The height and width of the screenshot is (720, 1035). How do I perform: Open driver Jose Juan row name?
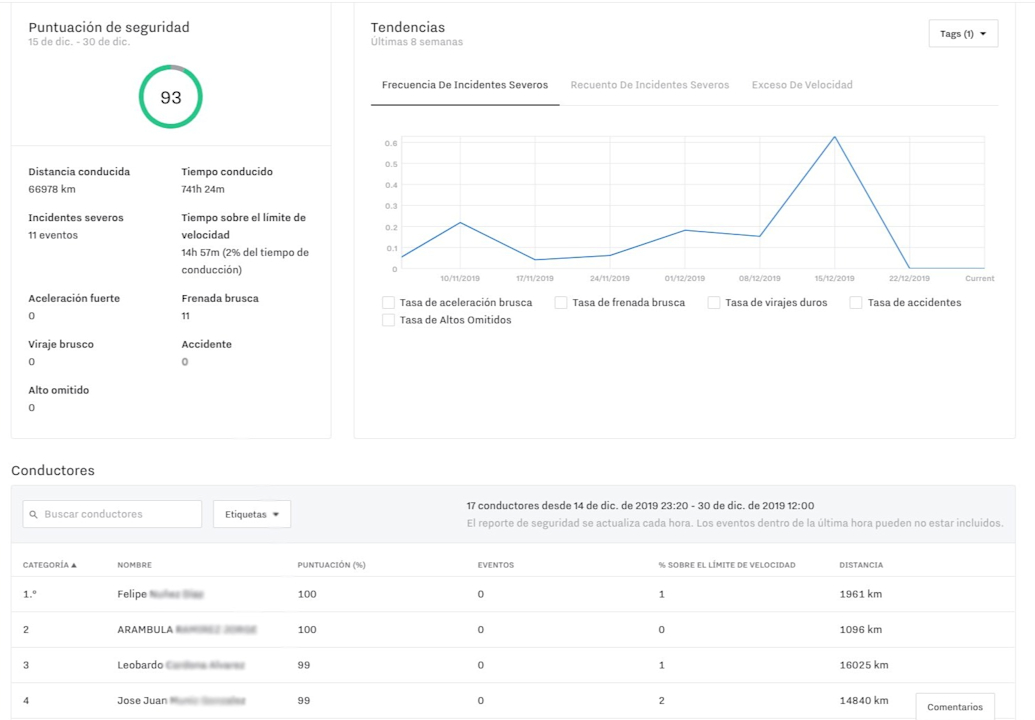(182, 701)
